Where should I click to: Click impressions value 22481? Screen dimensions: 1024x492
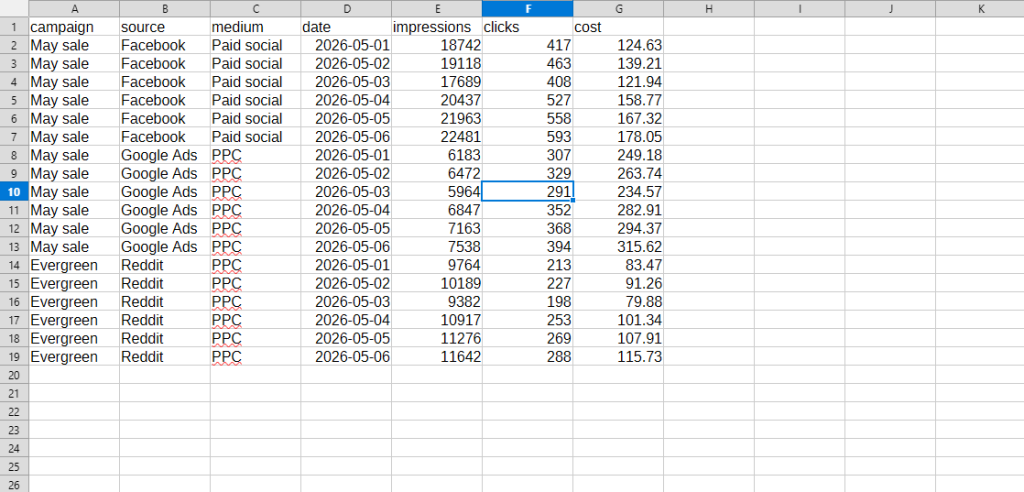[x=437, y=137]
